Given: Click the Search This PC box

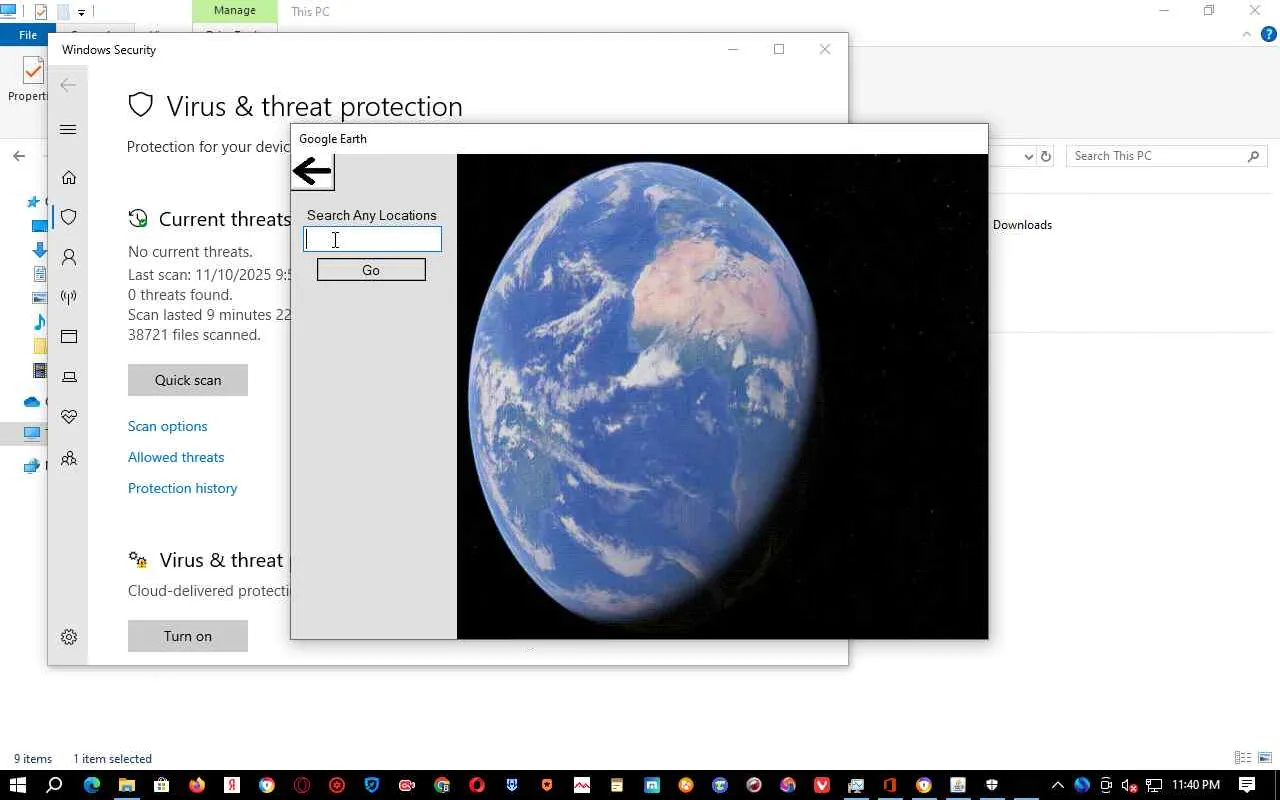Looking at the screenshot, I should coord(1167,156).
